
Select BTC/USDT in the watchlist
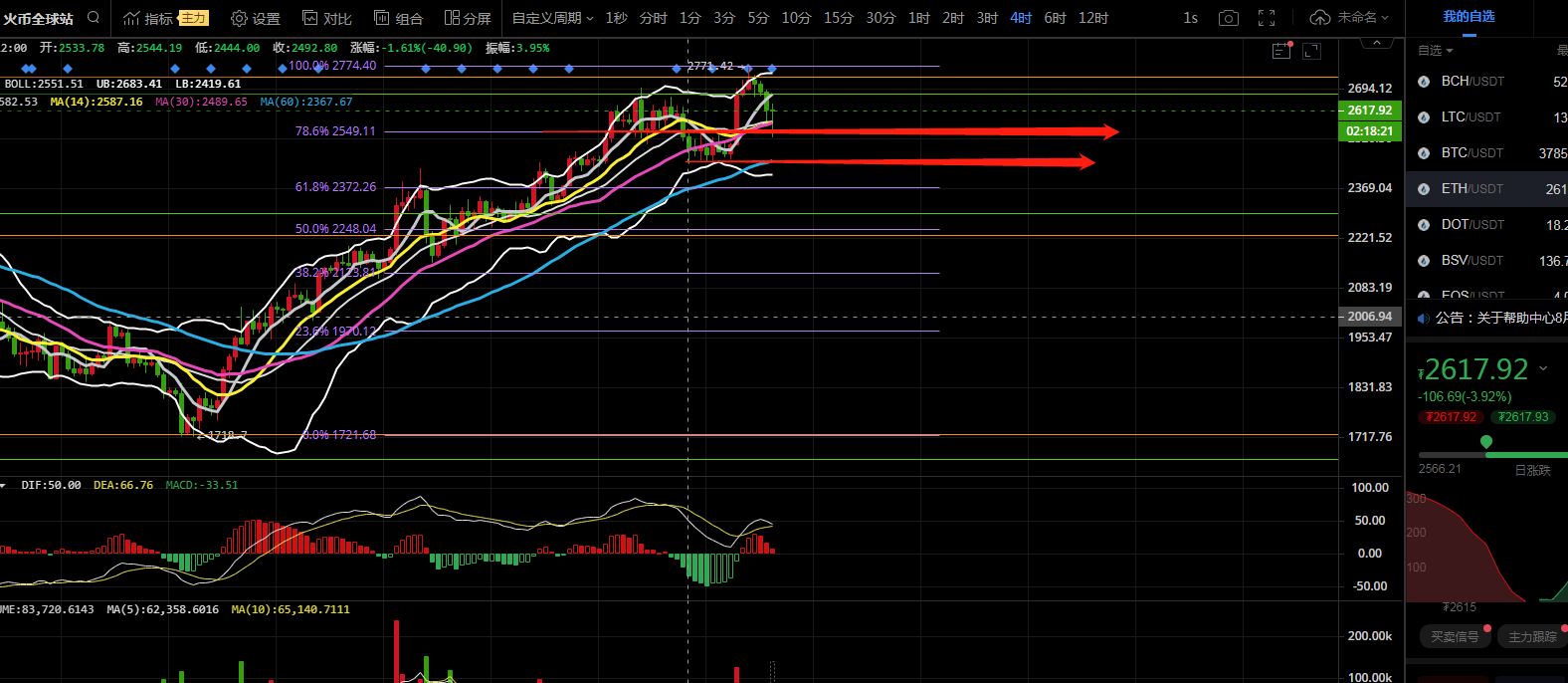[1471, 152]
